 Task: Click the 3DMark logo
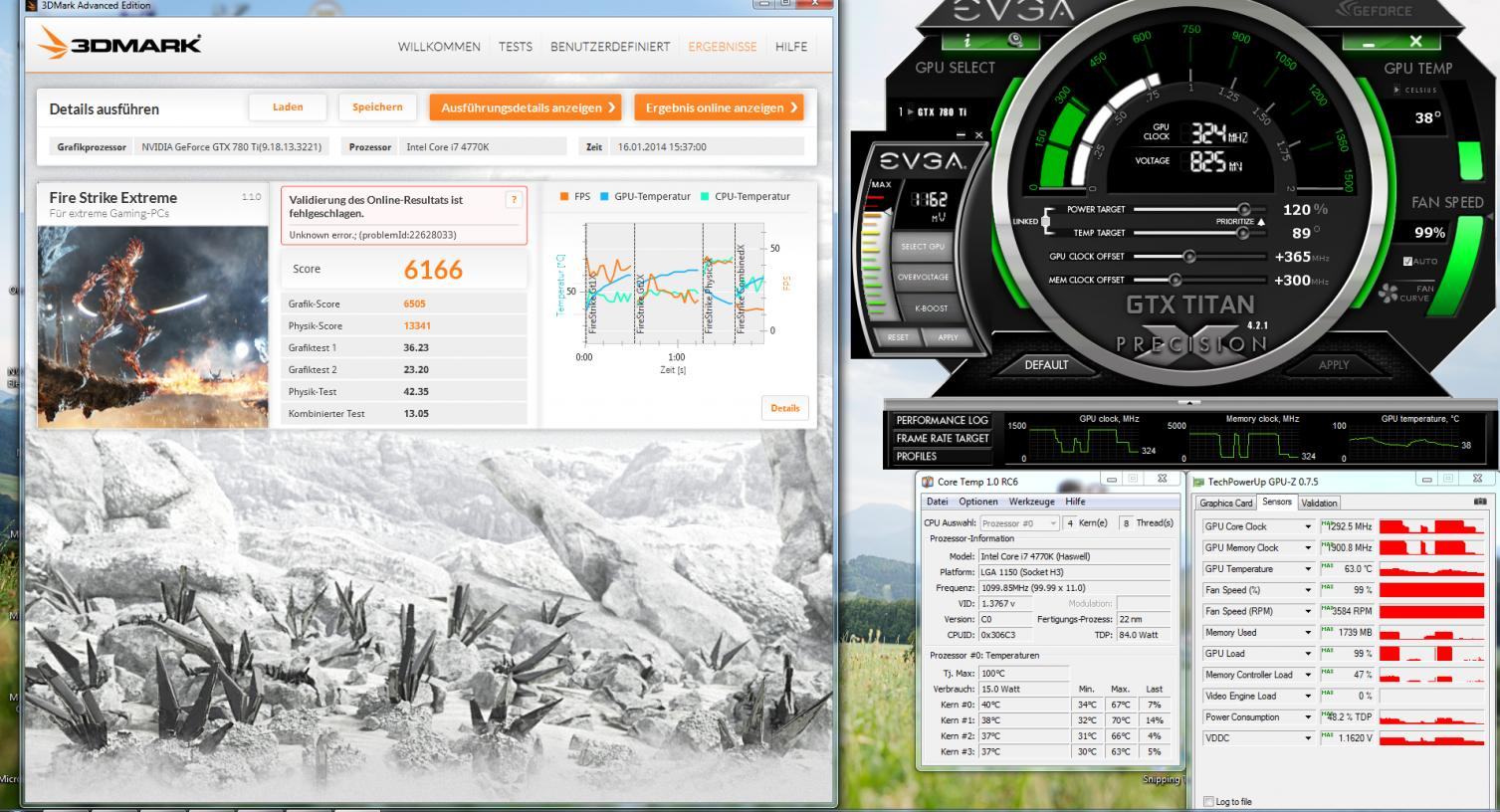pyautogui.click(x=120, y=45)
